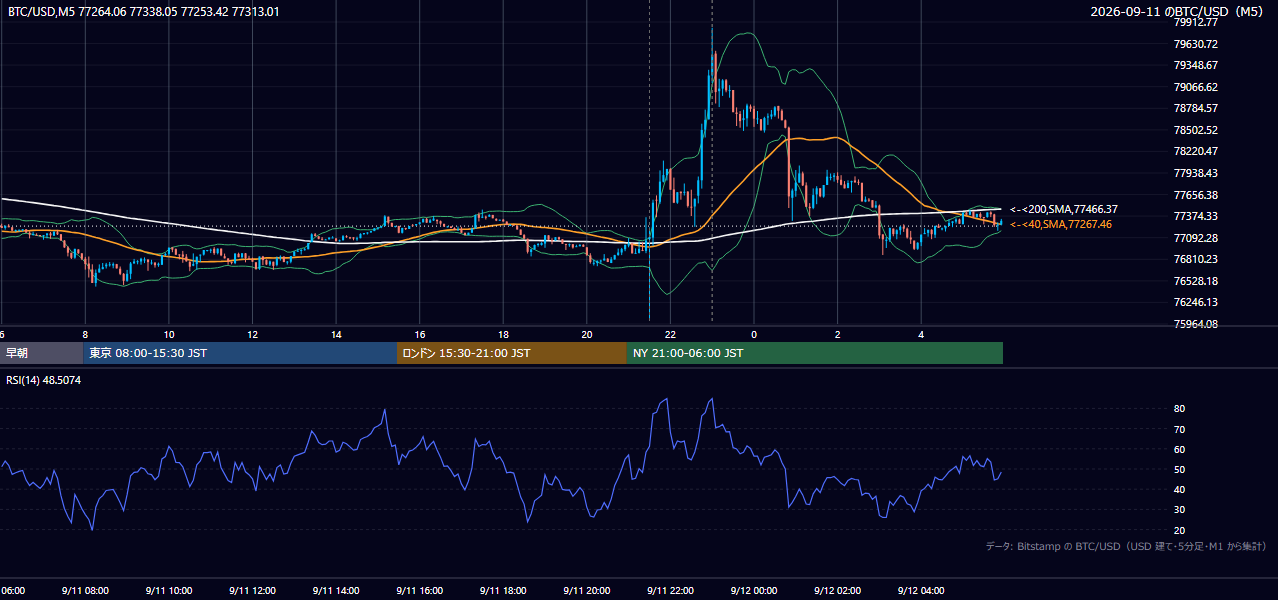Pick the RSI 20 level label
This screenshot has width=1278, height=600.
tap(1180, 530)
